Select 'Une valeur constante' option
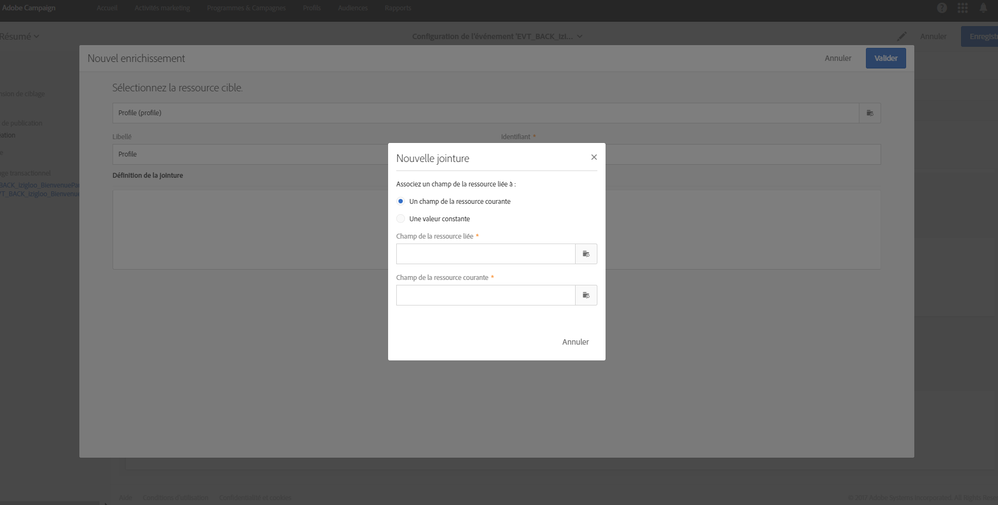This screenshot has height=505, width=998. coord(401,218)
